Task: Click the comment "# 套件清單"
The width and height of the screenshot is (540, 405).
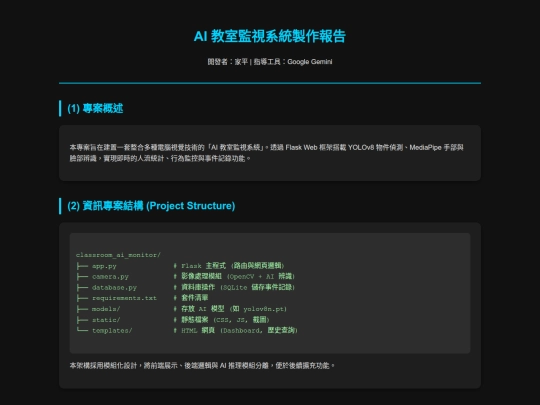Action: (x=190, y=298)
